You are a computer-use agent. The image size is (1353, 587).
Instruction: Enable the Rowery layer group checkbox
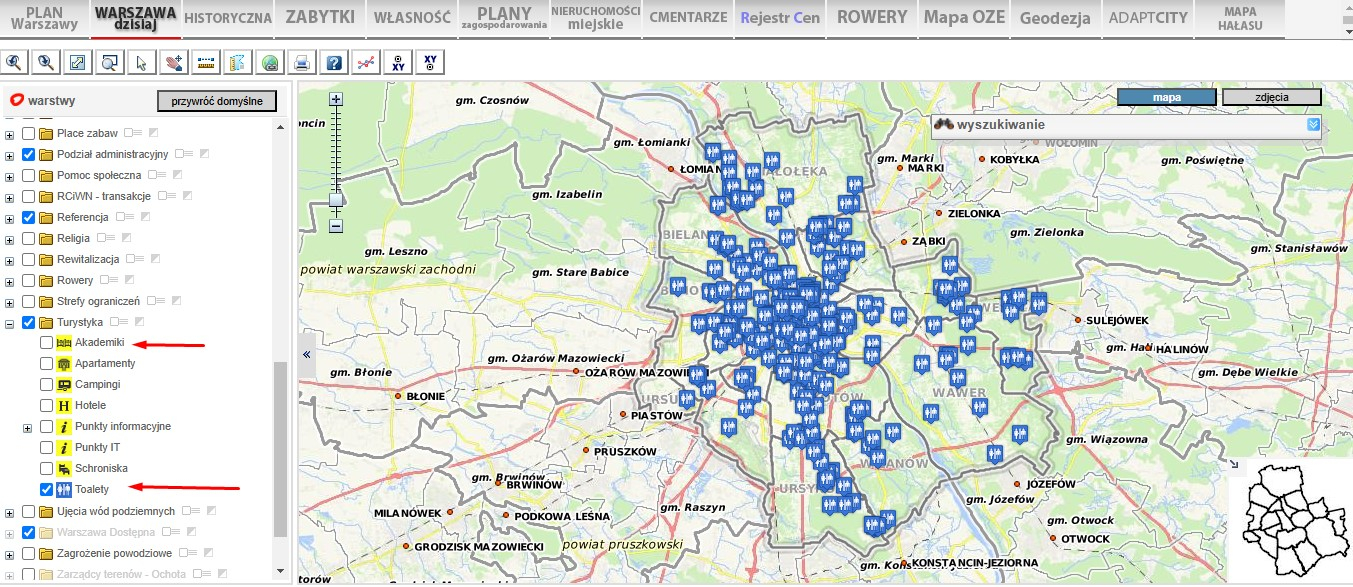coord(29,280)
